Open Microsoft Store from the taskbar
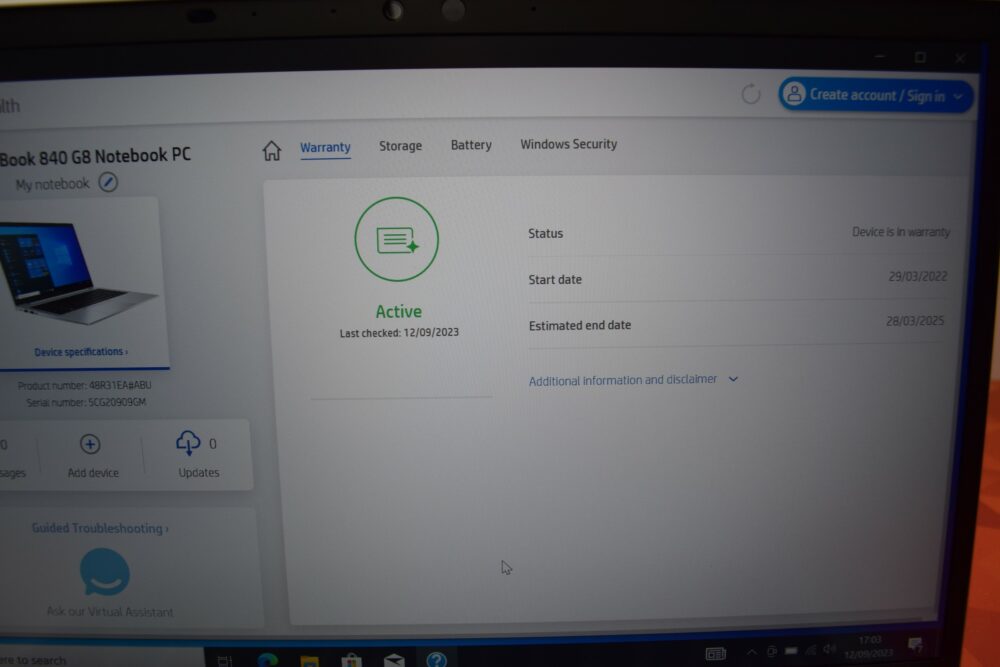Screen dimensions: 1000x667 tap(351, 661)
